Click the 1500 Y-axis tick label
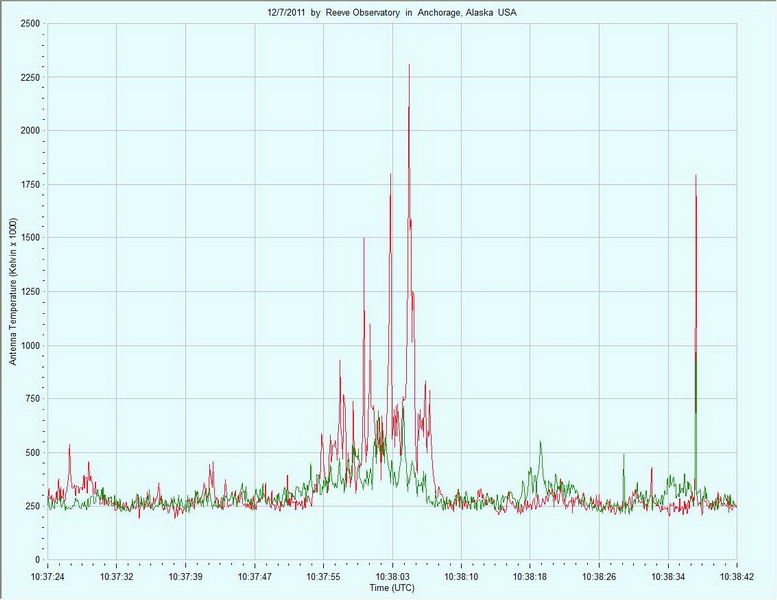The height and width of the screenshot is (600, 777). (30, 238)
